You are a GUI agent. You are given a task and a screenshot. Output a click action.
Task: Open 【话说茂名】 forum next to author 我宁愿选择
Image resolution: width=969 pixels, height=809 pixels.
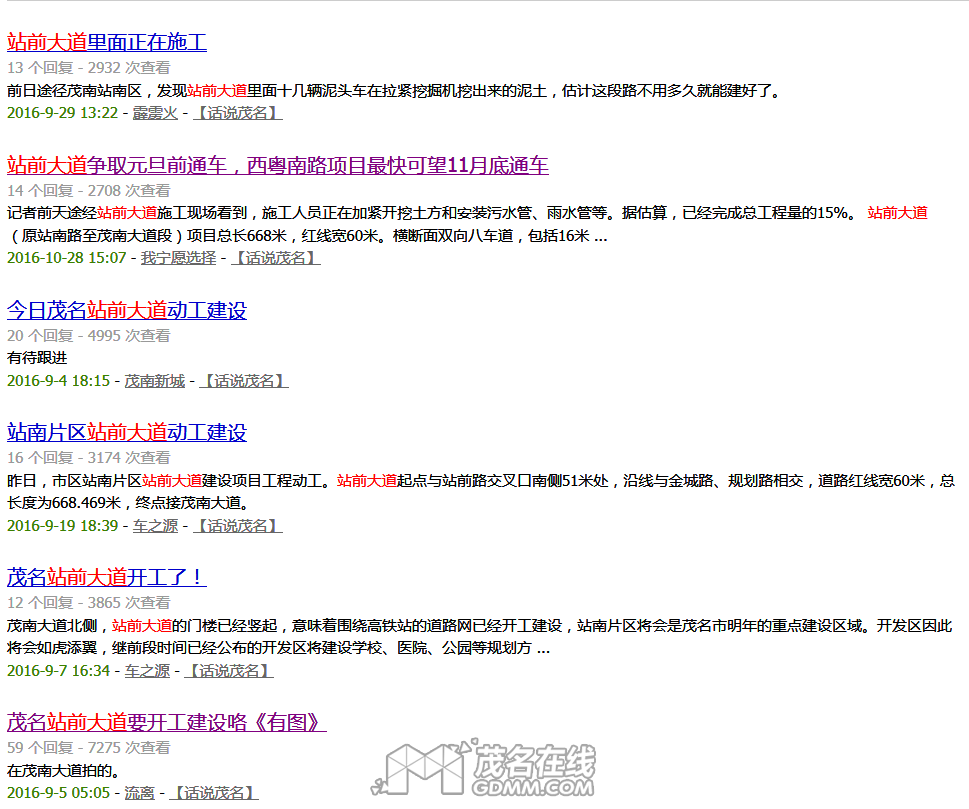point(275,258)
